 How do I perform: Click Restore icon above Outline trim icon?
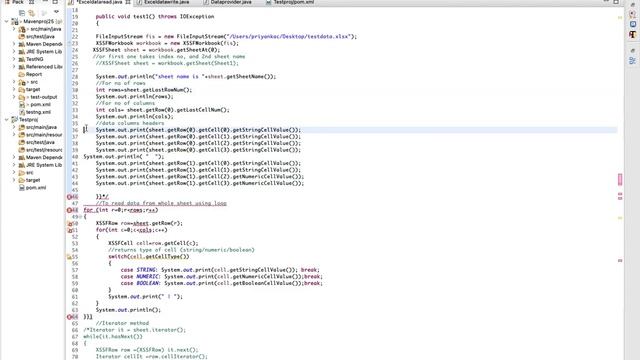(633, 51)
